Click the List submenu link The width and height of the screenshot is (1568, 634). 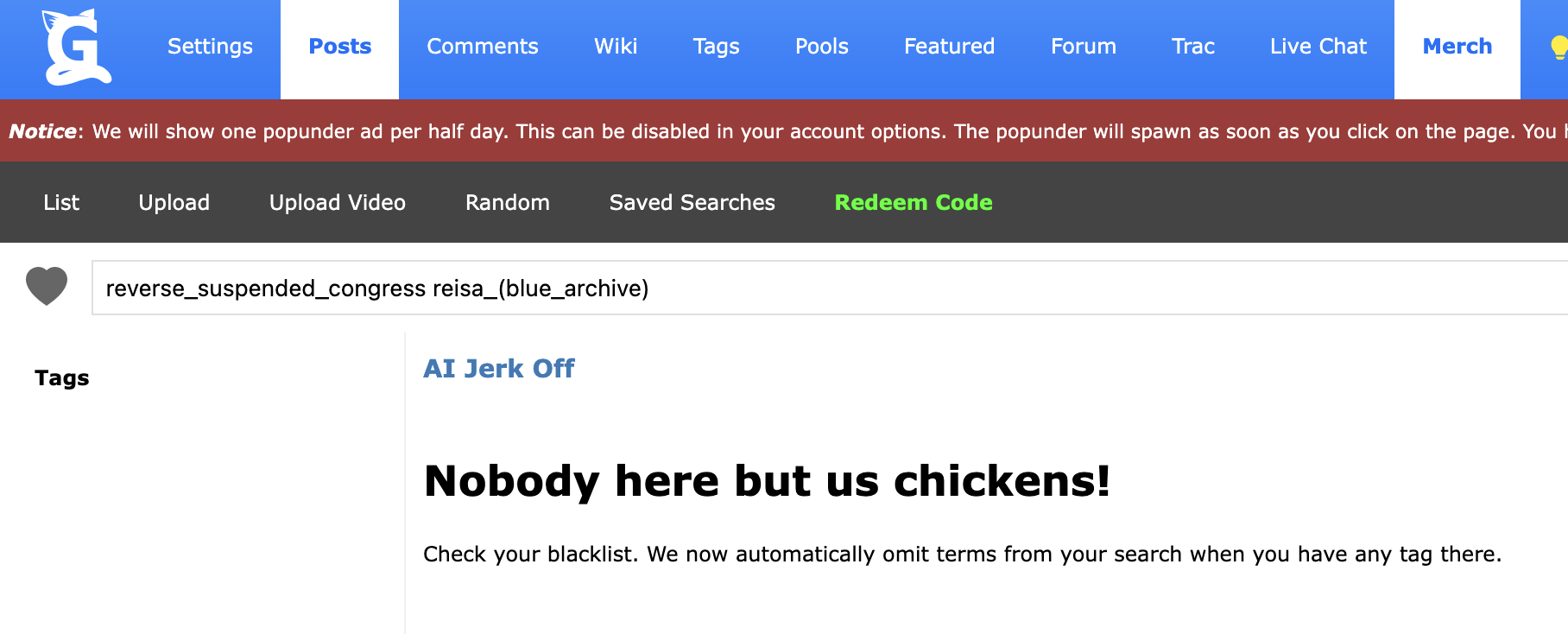pos(61,202)
